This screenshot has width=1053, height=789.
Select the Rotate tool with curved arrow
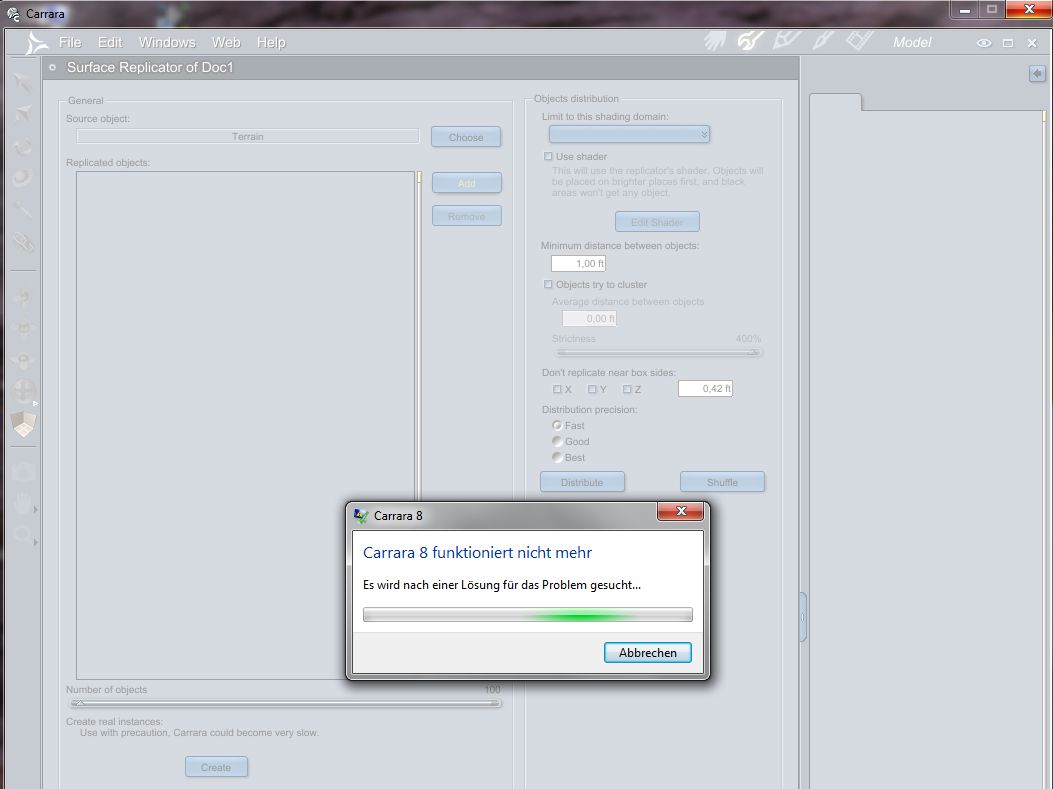tap(23, 146)
